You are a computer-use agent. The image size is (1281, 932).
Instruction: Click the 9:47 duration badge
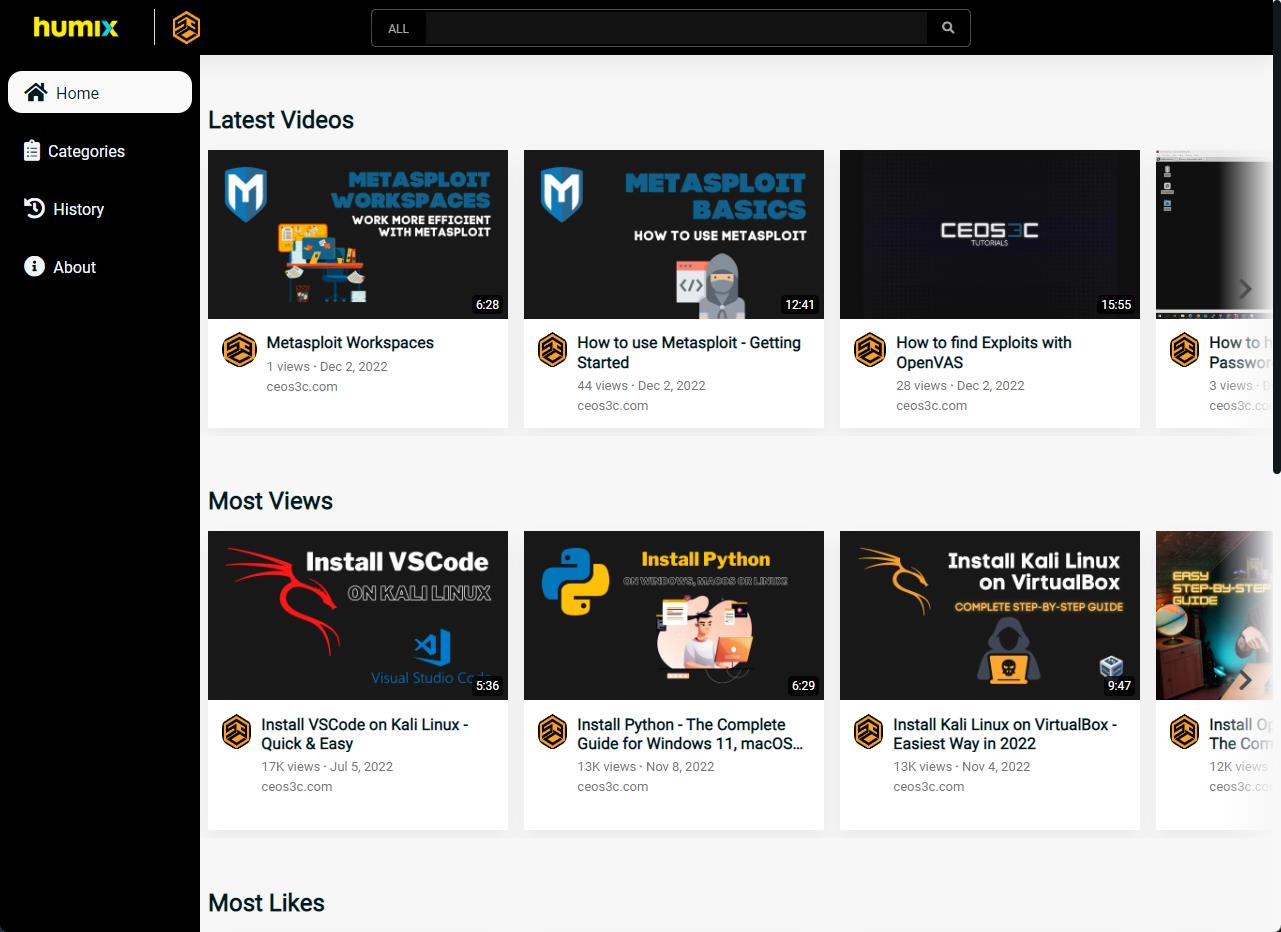(1119, 685)
